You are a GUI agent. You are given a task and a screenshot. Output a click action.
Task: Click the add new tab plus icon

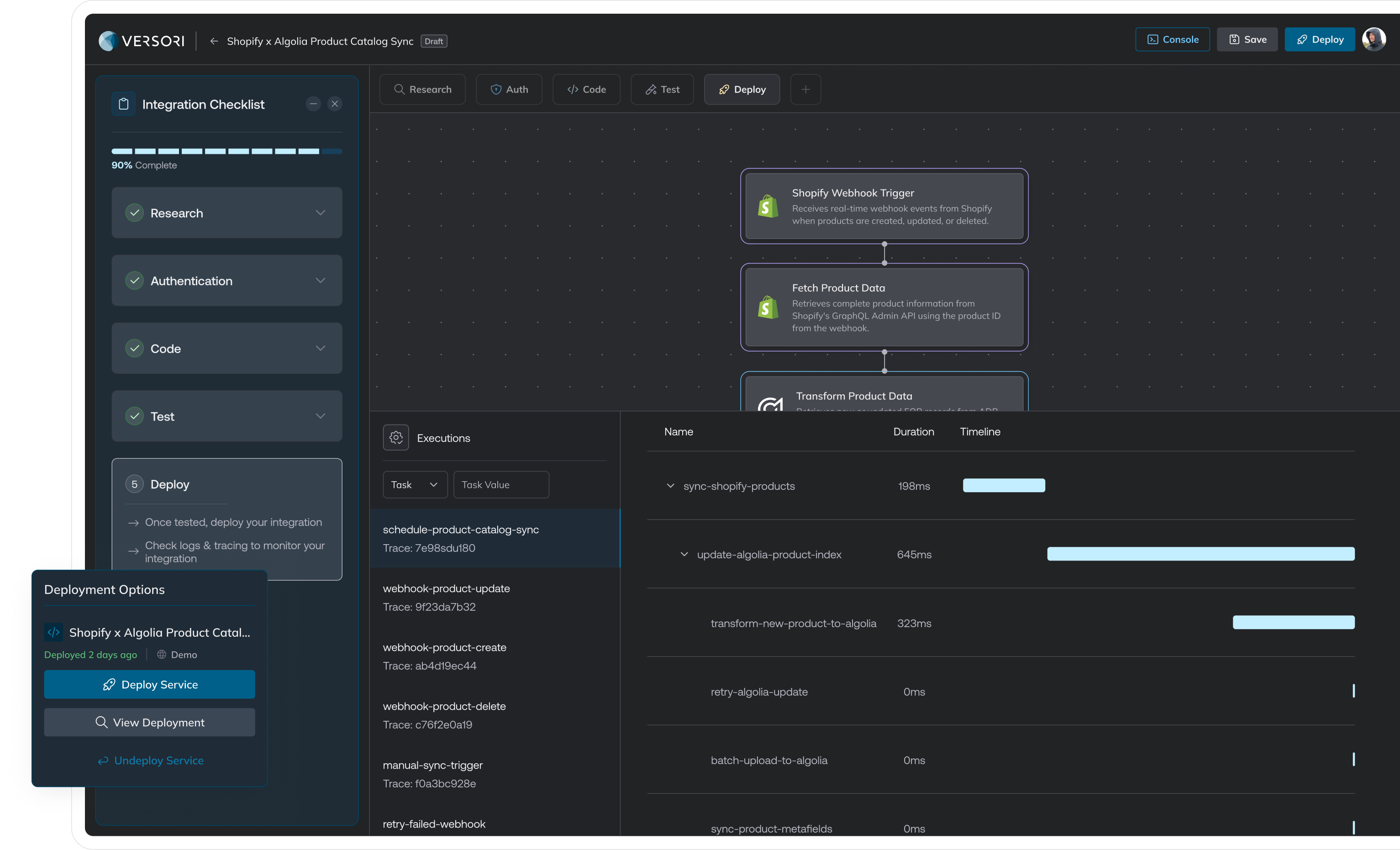pyautogui.click(x=805, y=89)
